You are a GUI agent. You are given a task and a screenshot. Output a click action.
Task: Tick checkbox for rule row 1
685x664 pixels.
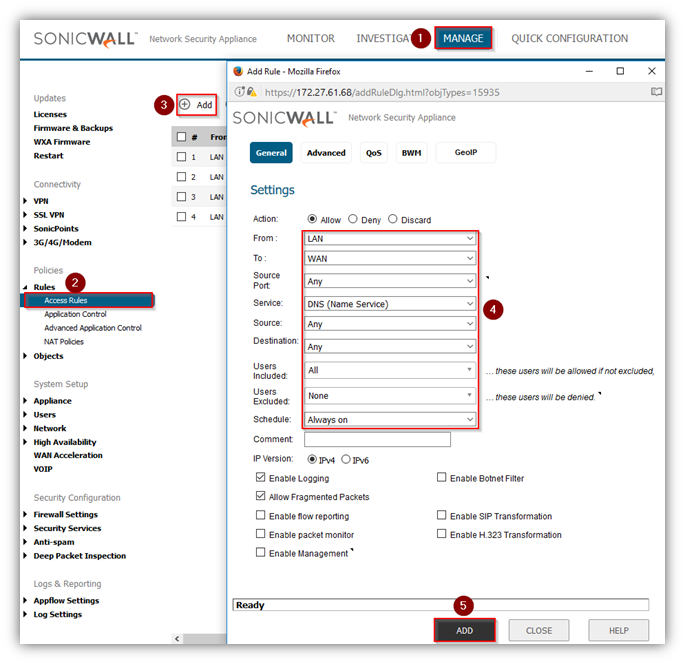[x=181, y=156]
